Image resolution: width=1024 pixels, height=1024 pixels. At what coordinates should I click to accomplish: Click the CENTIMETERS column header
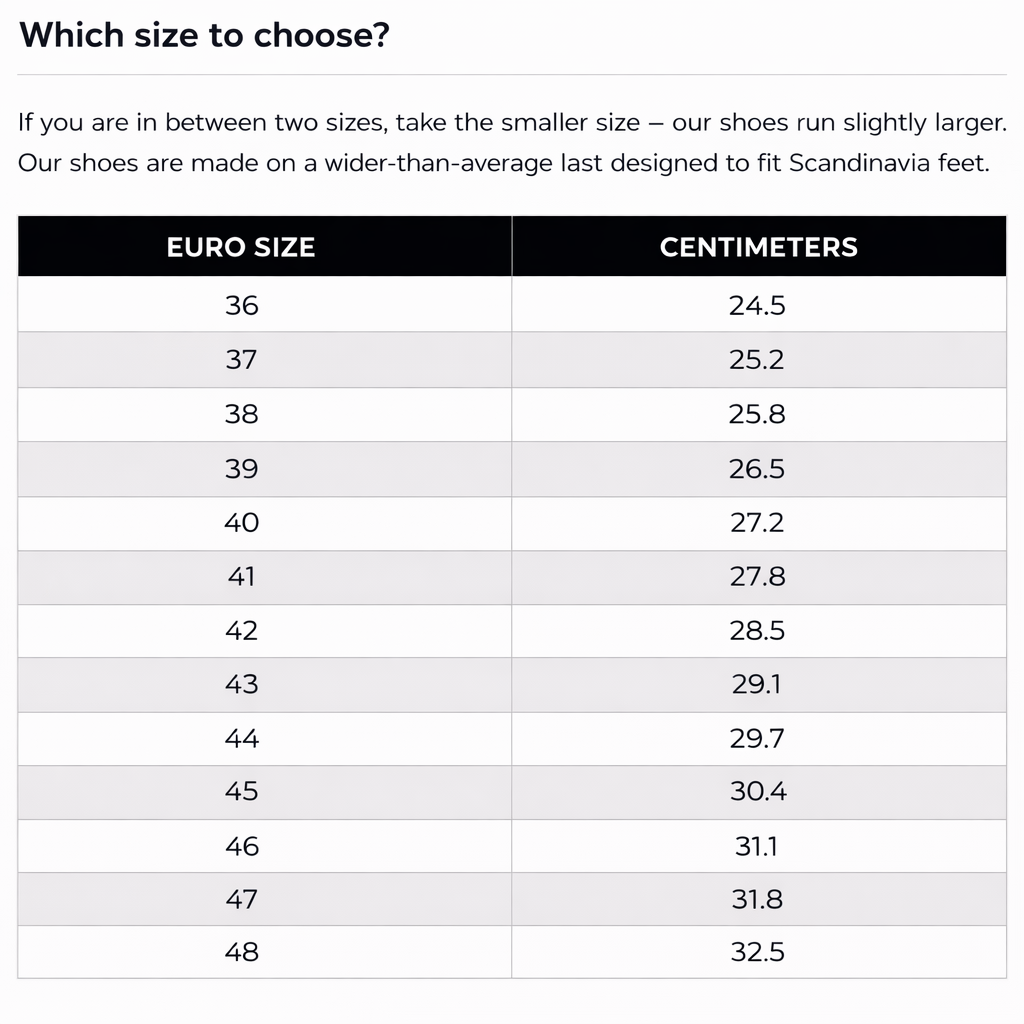[758, 247]
